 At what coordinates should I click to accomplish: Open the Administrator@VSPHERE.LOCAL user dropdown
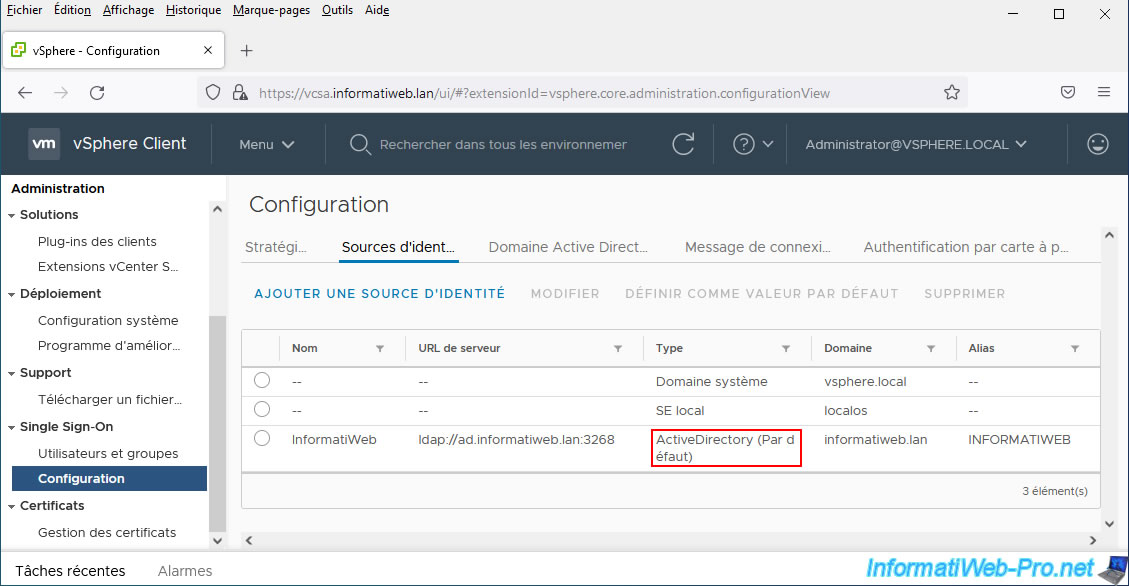pyautogui.click(x=916, y=145)
